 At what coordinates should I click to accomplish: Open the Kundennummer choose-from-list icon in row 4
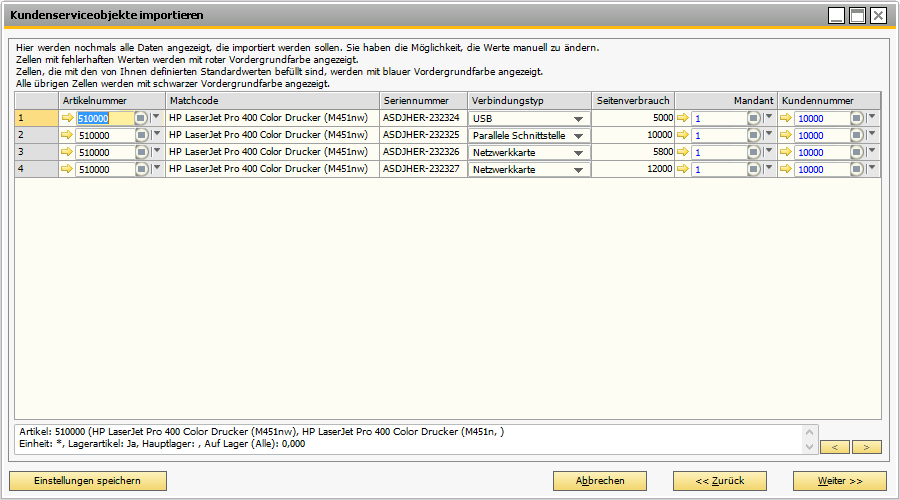[x=857, y=169]
